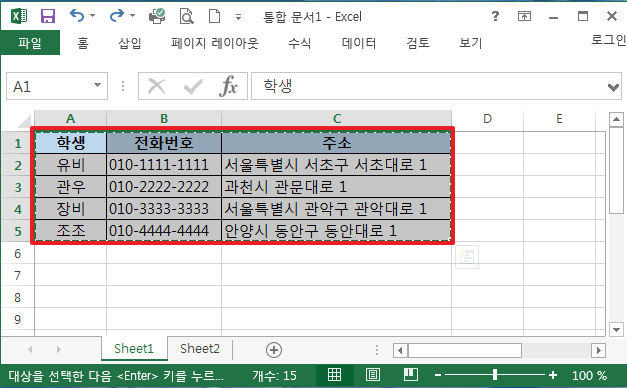Select the cell with name 조조
The image size is (627, 388).
coord(71,231)
